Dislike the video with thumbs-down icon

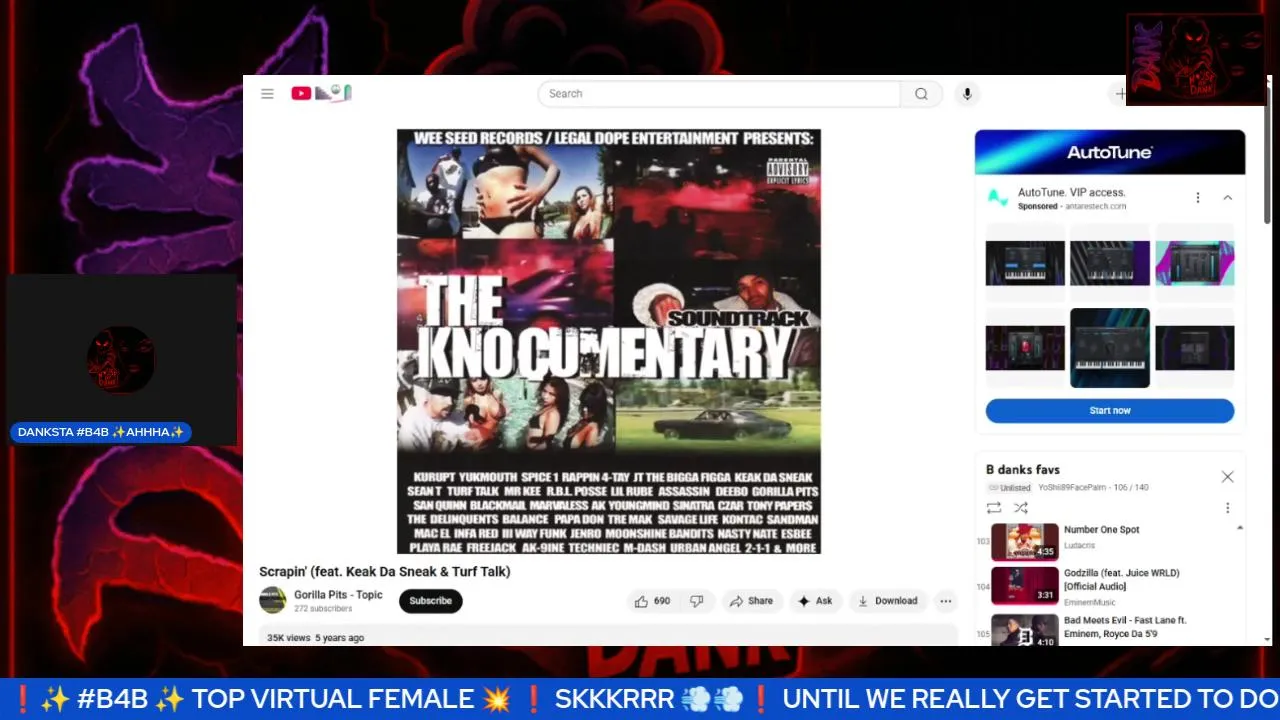[x=697, y=601]
